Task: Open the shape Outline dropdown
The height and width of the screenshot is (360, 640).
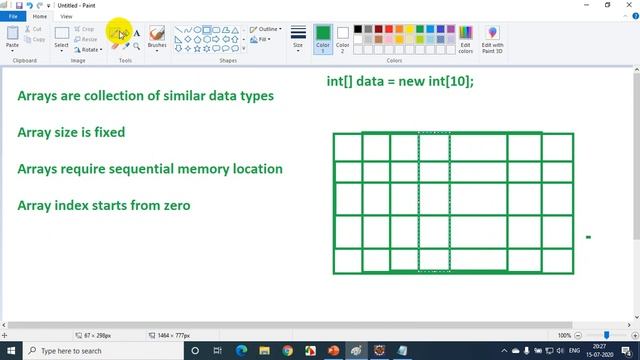Action: pyautogui.click(x=266, y=29)
